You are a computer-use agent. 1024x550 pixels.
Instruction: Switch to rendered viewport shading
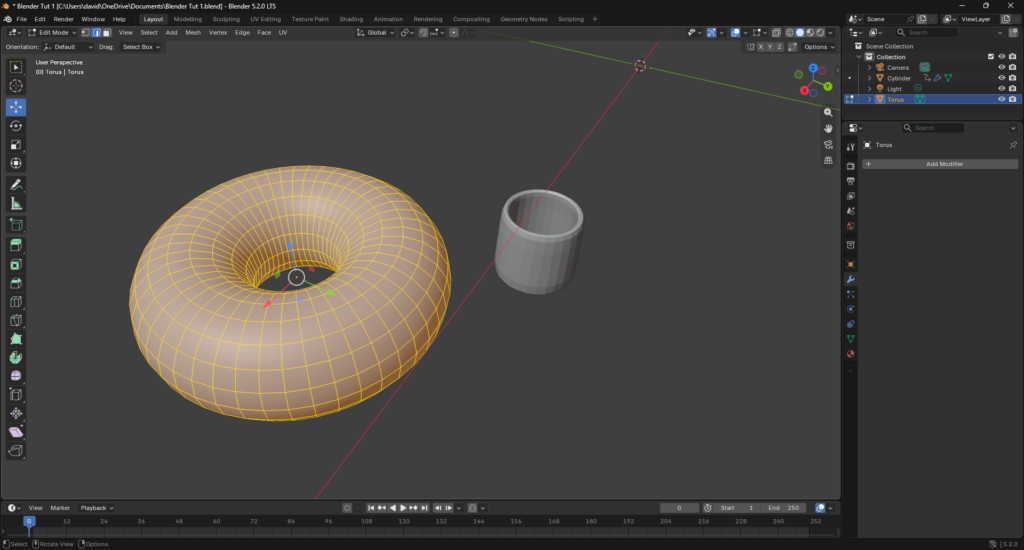tap(820, 33)
